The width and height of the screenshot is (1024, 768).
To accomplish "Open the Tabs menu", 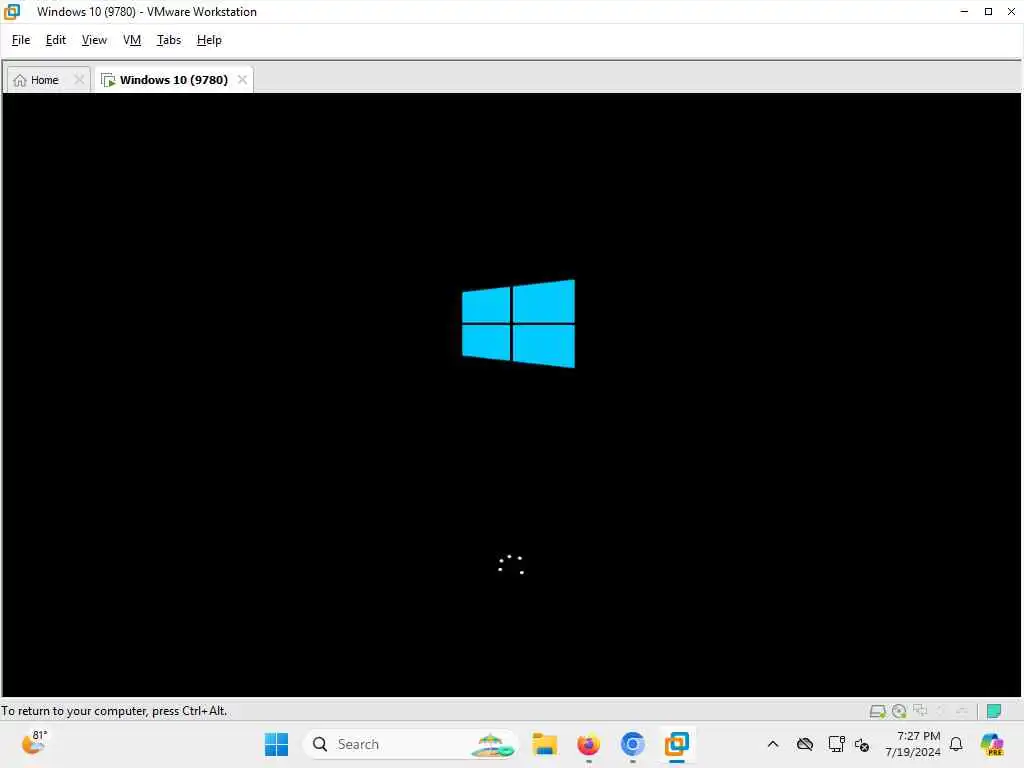I will [x=168, y=40].
